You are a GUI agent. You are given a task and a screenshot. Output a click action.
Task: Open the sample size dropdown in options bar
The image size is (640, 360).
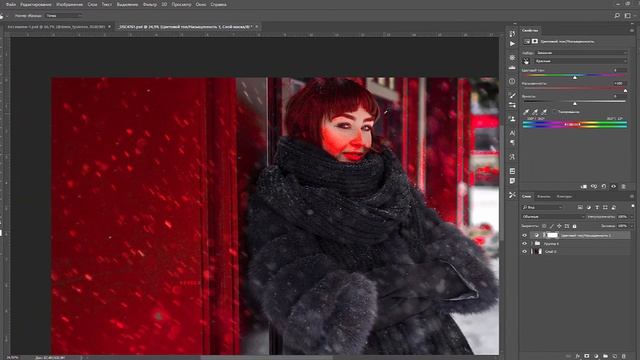coord(63,16)
